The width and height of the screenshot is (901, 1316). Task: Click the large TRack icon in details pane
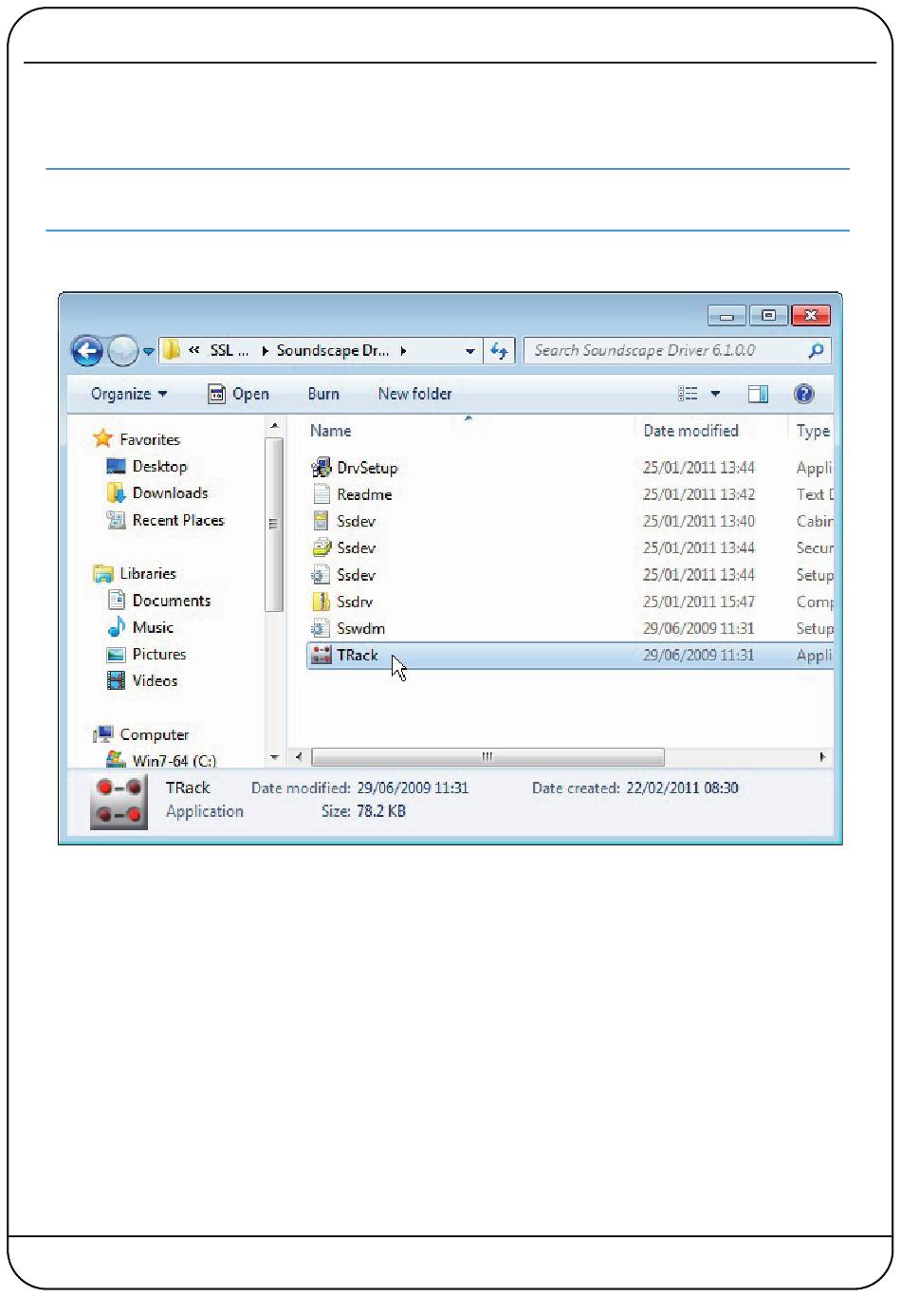click(119, 801)
